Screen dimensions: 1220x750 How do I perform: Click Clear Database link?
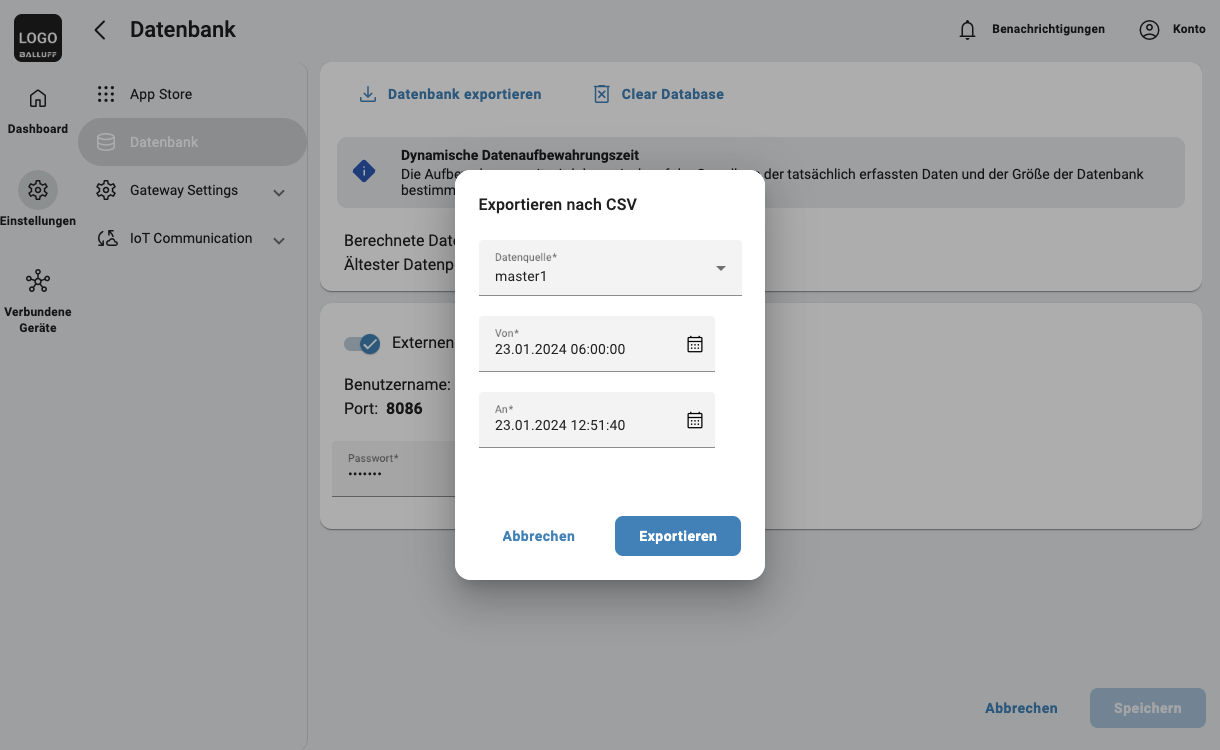672,94
